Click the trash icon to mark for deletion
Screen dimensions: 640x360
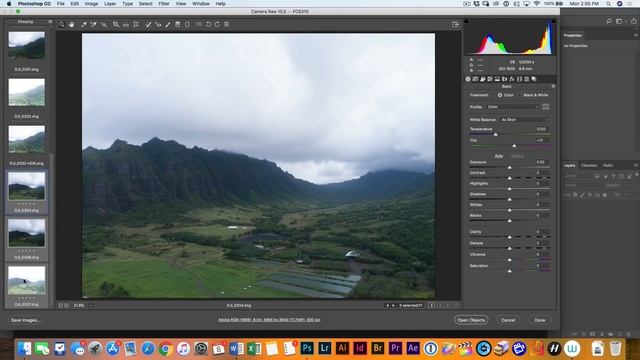227,24
